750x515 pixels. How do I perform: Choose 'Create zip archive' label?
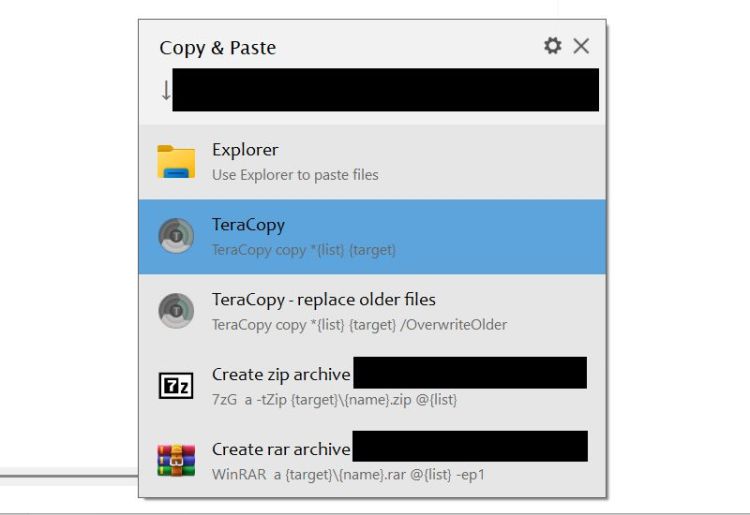pyautogui.click(x=281, y=375)
